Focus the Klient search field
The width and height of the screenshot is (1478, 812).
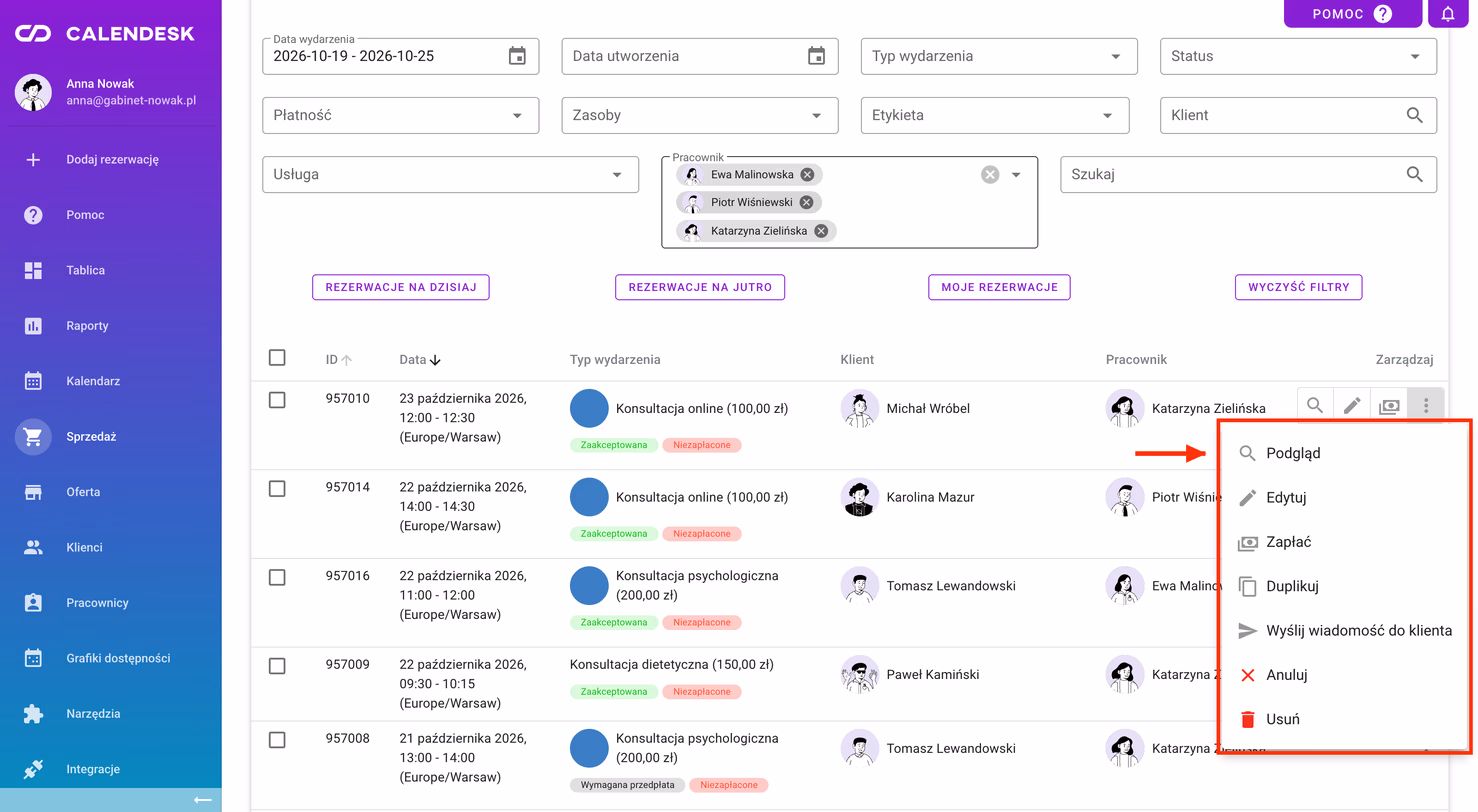1298,115
